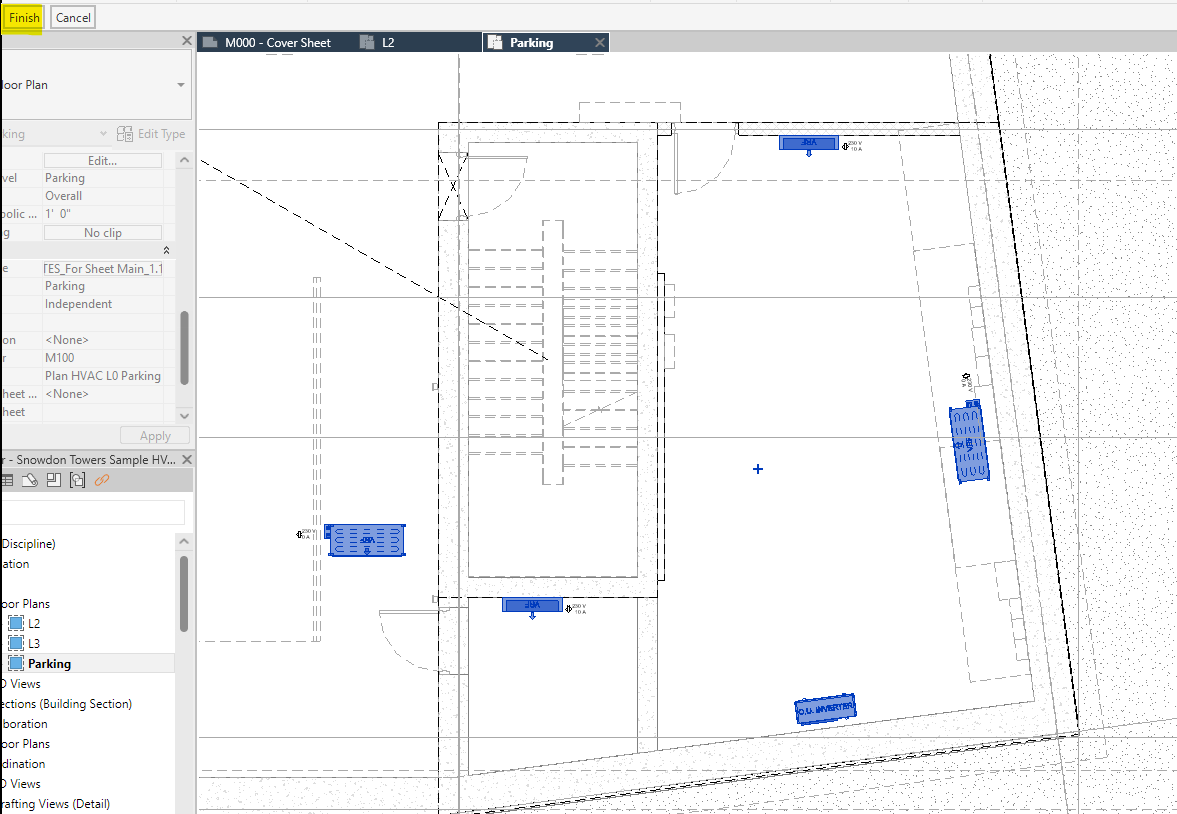Click the bracketed shapes icon in browser toolbar
Image resolution: width=1177 pixels, height=814 pixels.
pos(77,480)
